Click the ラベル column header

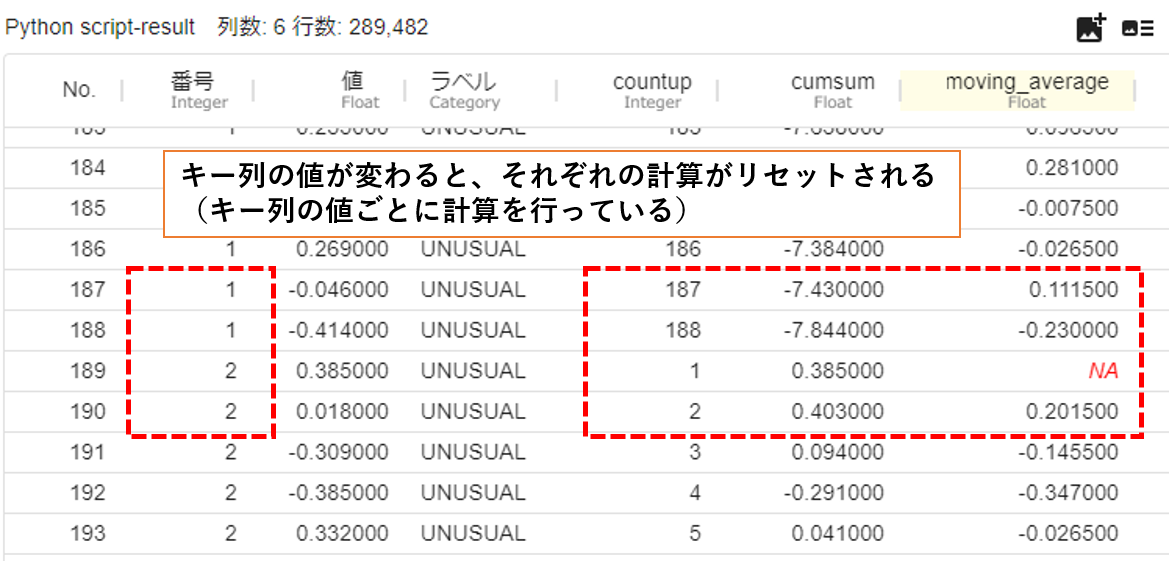[x=464, y=90]
